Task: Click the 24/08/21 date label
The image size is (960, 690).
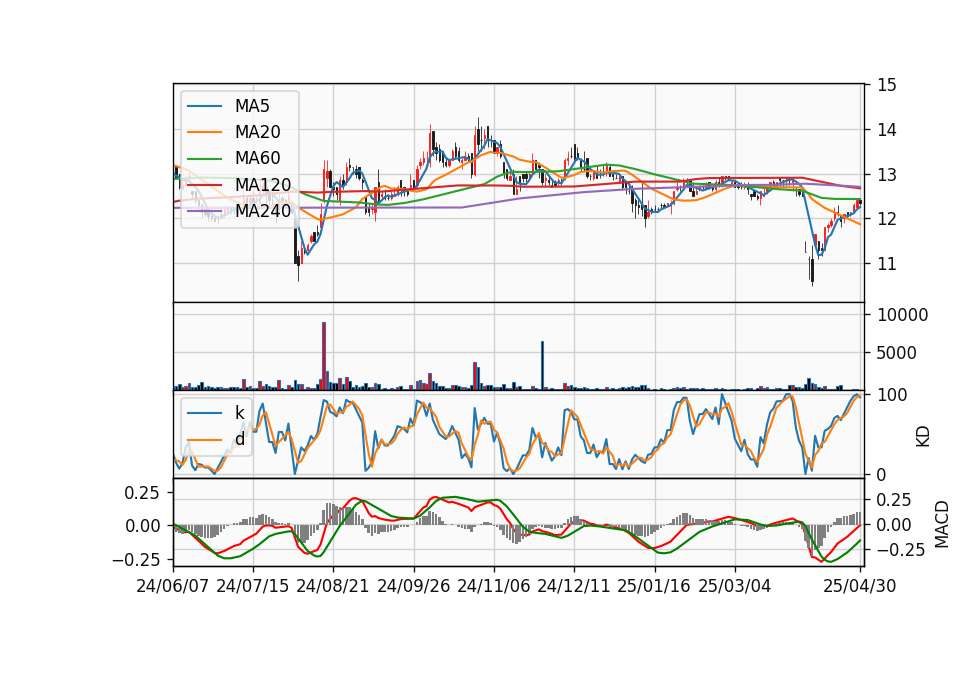Action: pos(333,586)
